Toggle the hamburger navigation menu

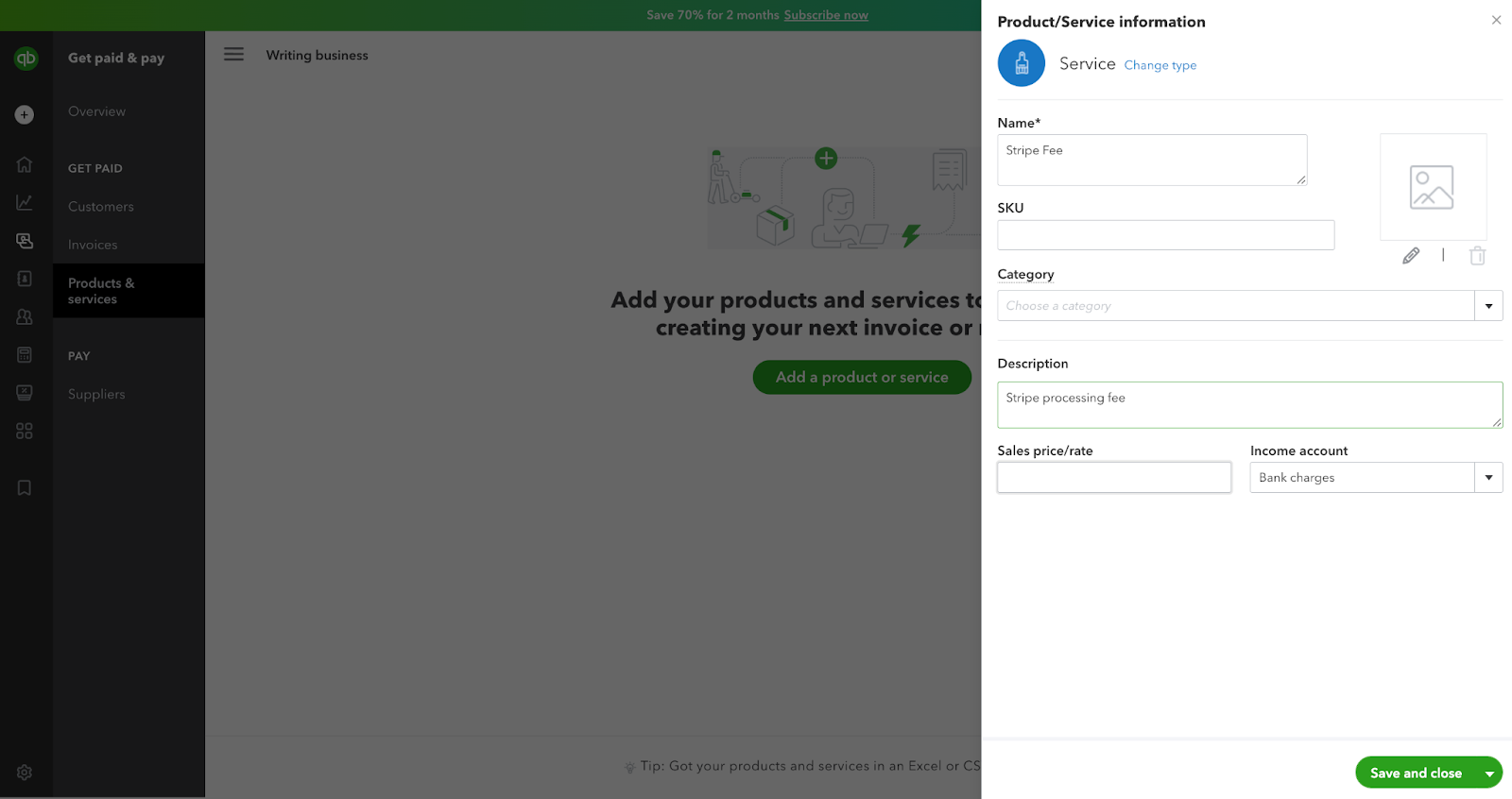click(233, 55)
